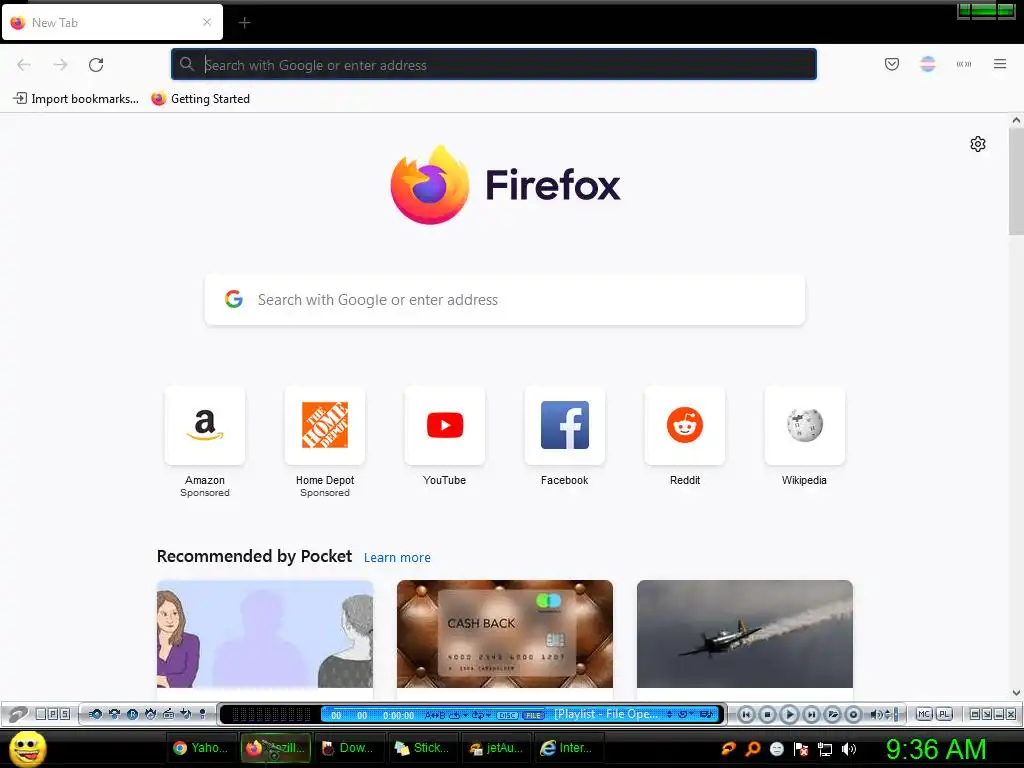Image resolution: width=1024 pixels, height=768 pixels.
Task: Follow the Learn more Pocket link
Action: (397, 558)
